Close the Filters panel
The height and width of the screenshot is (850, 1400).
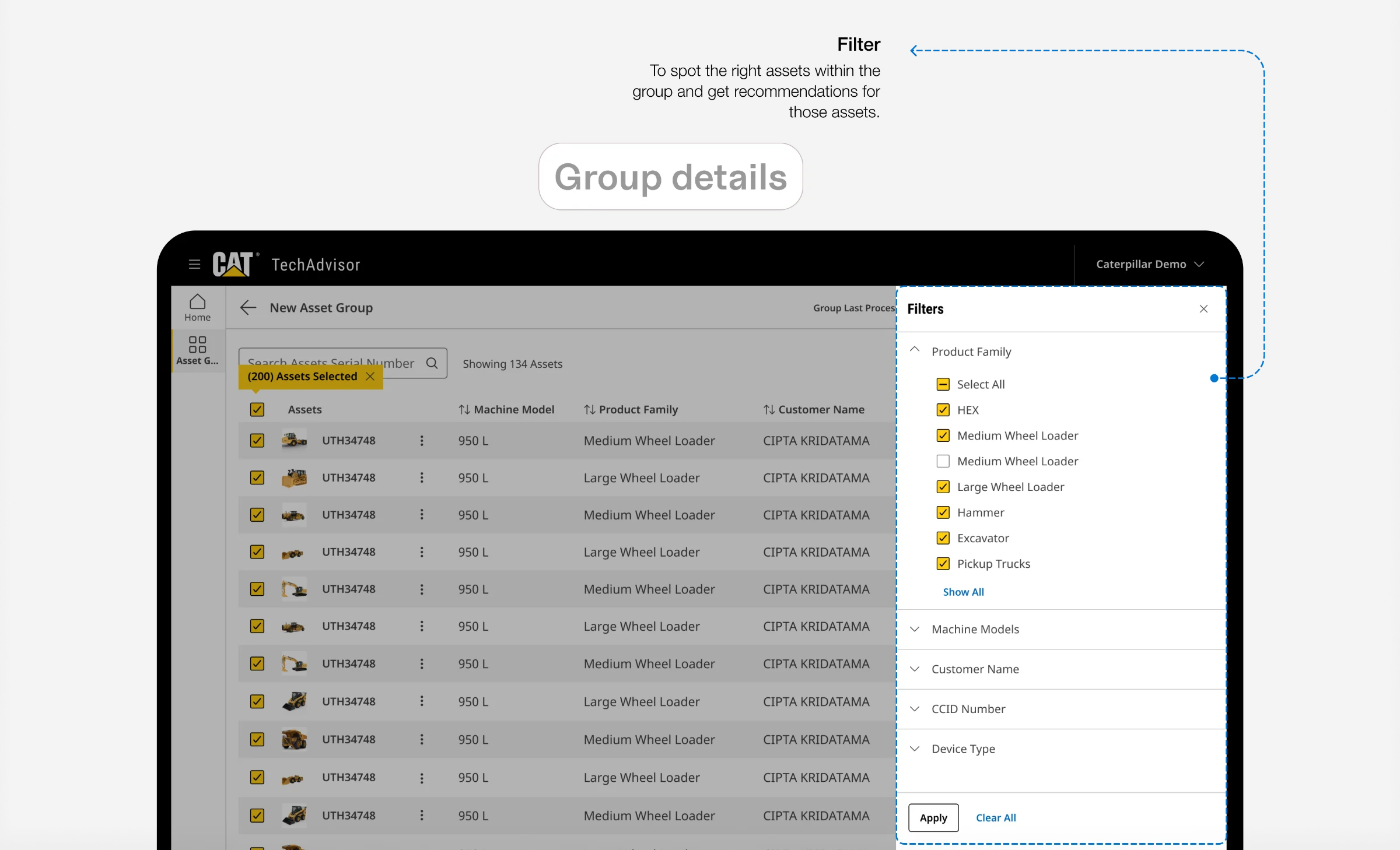coord(1203,309)
